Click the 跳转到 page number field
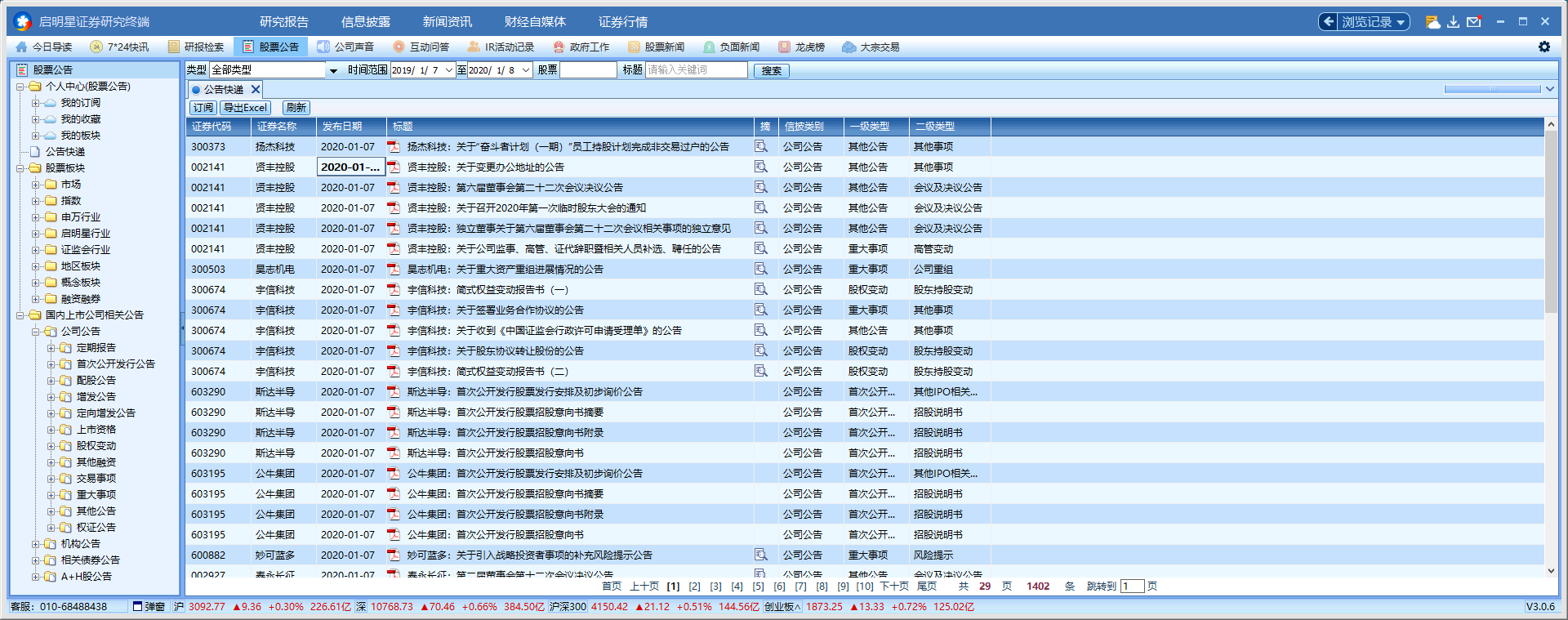1568x620 pixels. [1132, 587]
